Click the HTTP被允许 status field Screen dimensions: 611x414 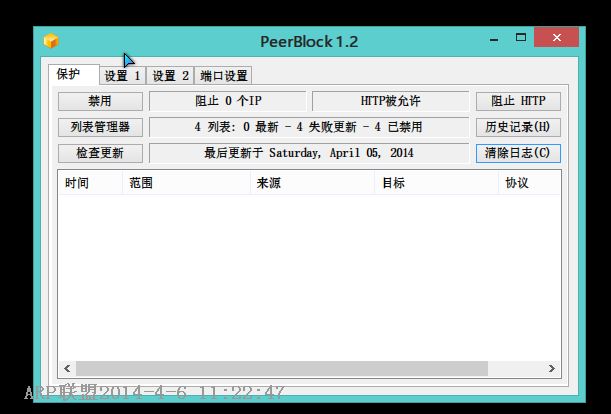tap(390, 101)
